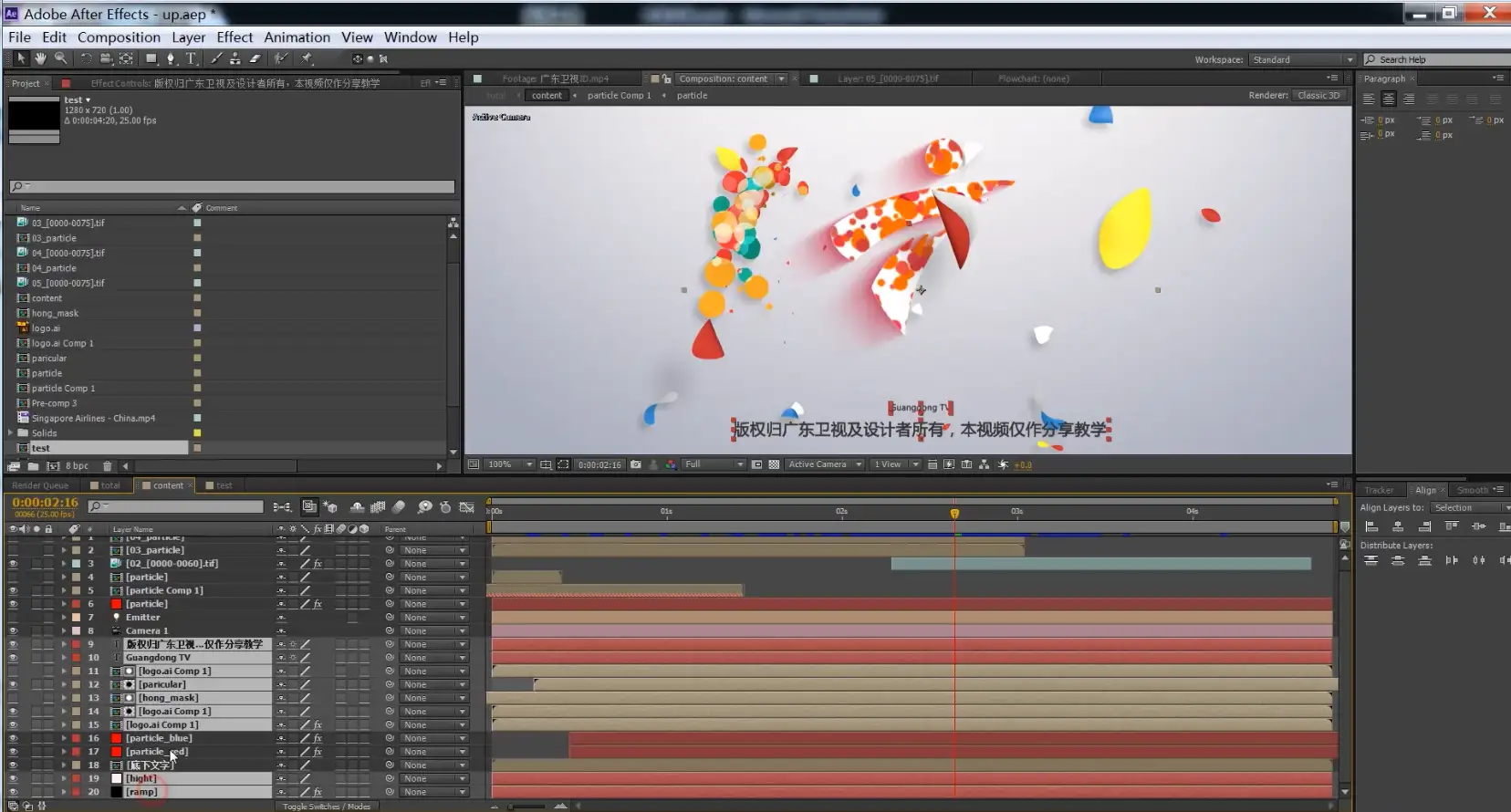Select the Horizontal Type tool
The width and height of the screenshot is (1511, 812).
coord(192,58)
